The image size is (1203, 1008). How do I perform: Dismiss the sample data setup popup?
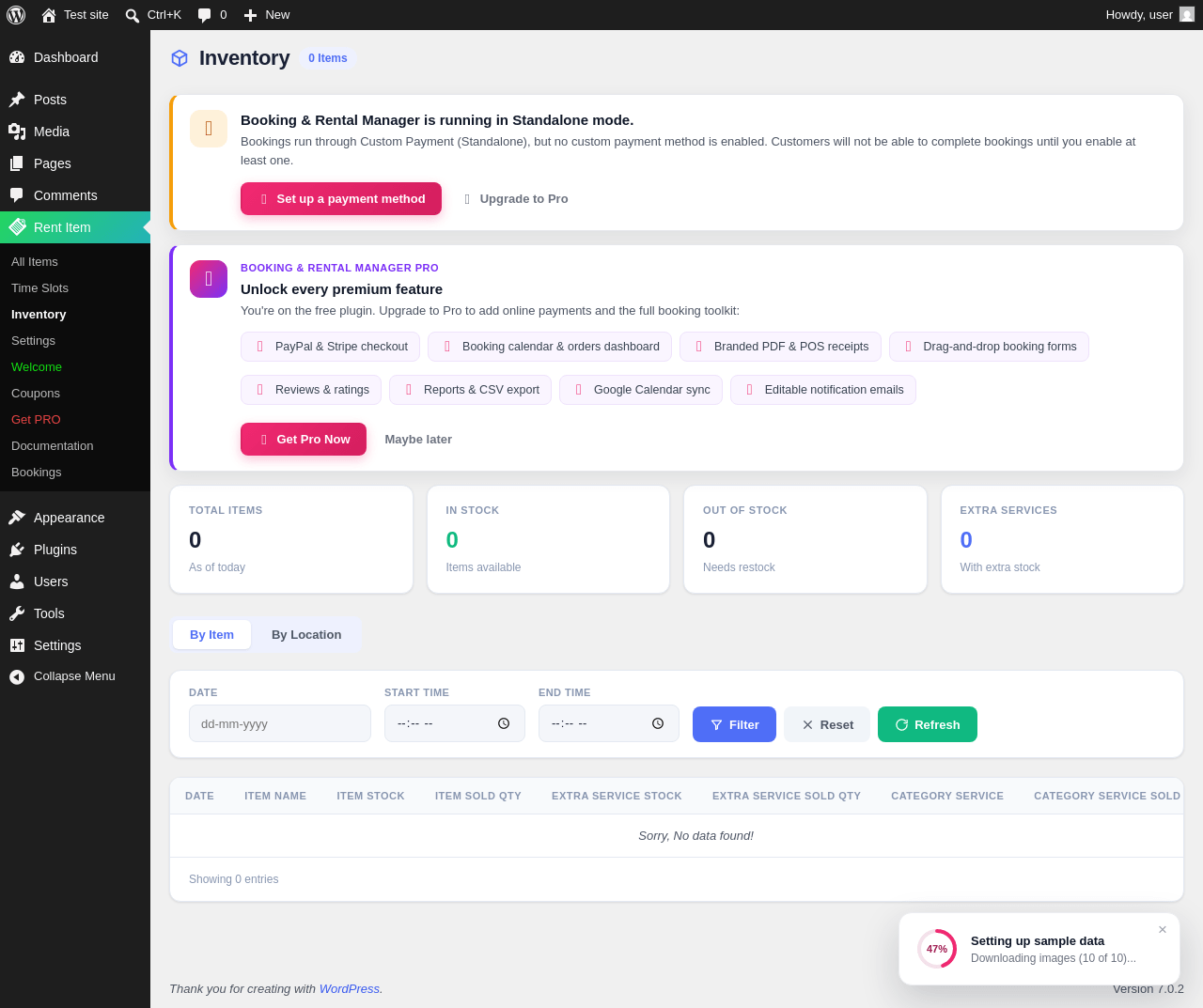pos(1163,930)
